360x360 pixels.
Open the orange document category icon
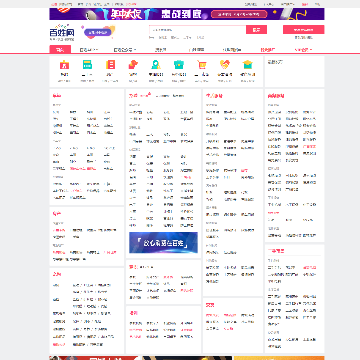110,65
